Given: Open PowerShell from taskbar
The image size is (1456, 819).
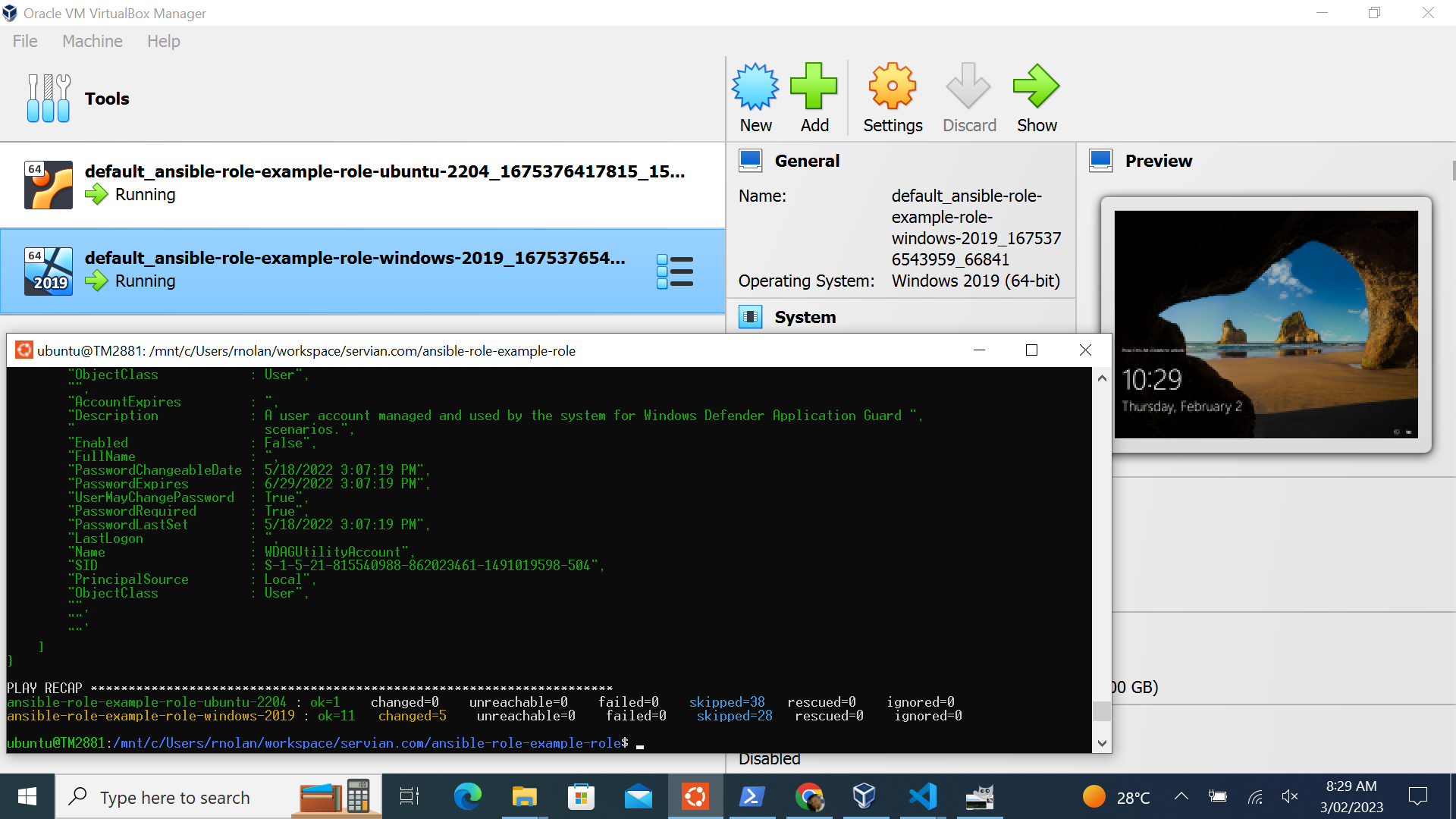Looking at the screenshot, I should click(752, 796).
